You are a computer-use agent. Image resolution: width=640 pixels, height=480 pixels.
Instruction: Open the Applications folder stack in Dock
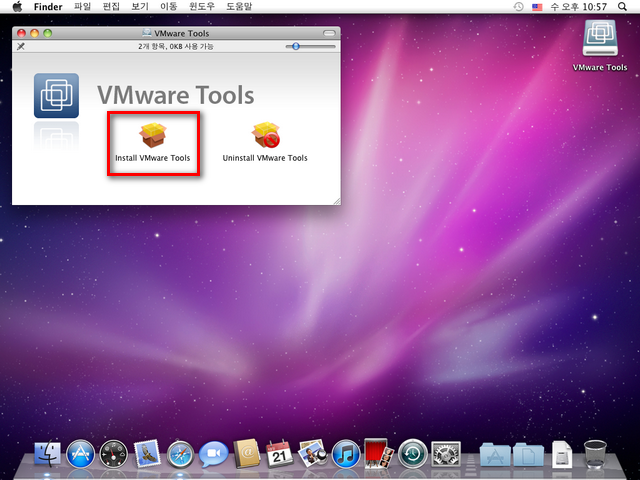(495, 455)
